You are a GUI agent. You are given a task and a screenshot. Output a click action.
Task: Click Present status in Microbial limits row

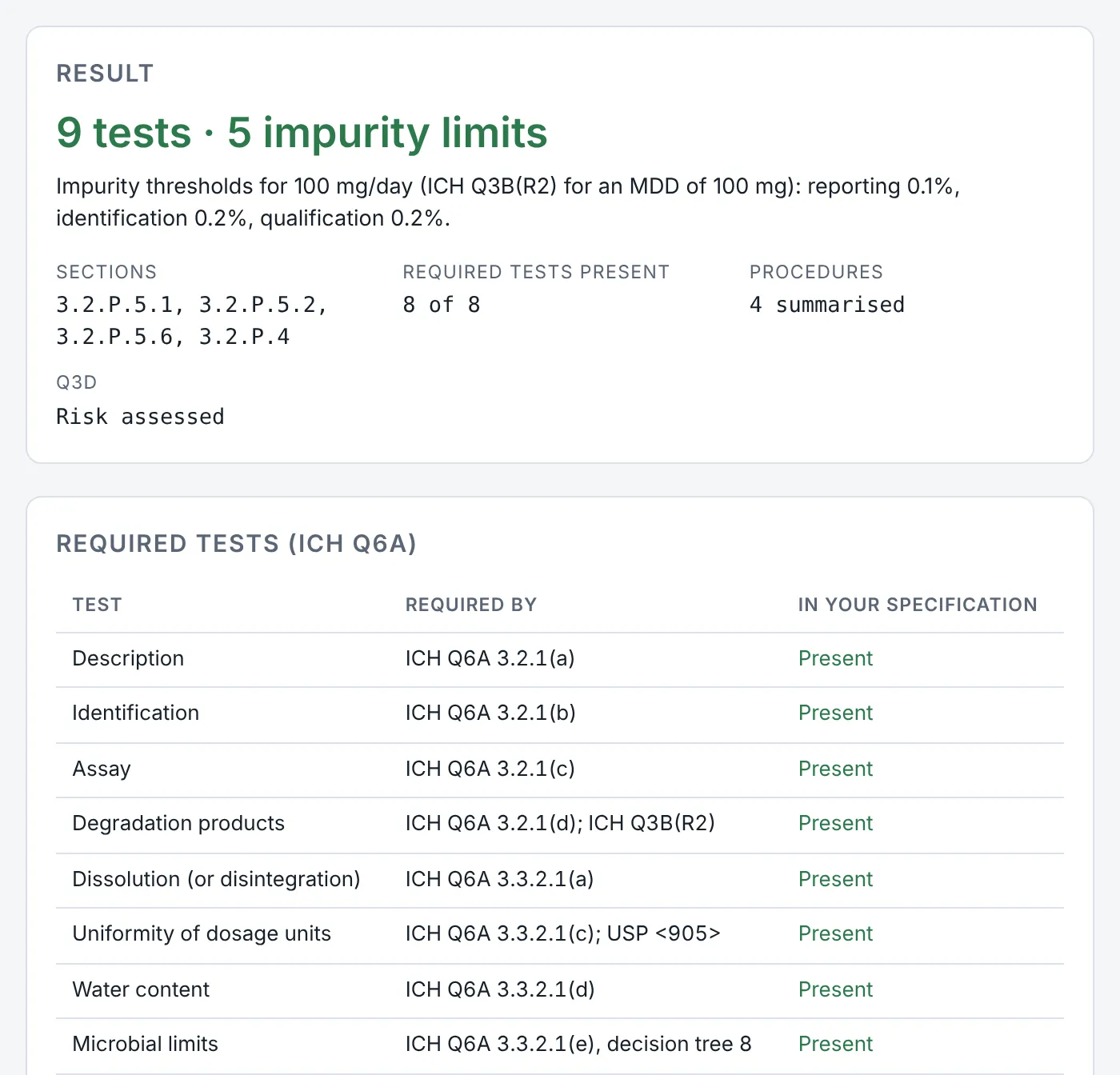[835, 1044]
